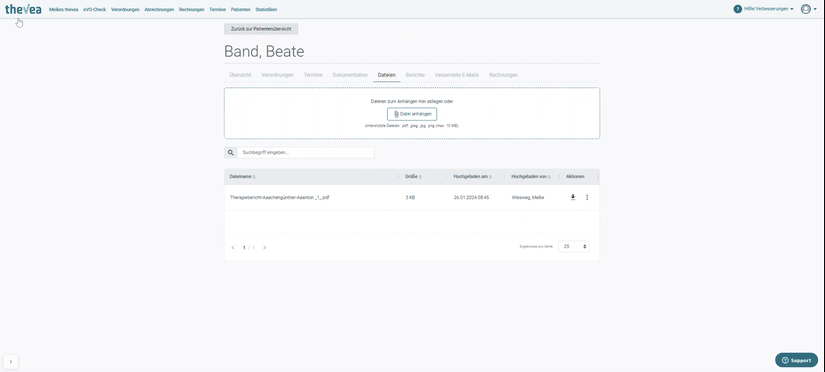Switch to the Verordnungen patient tab

(x=277, y=75)
